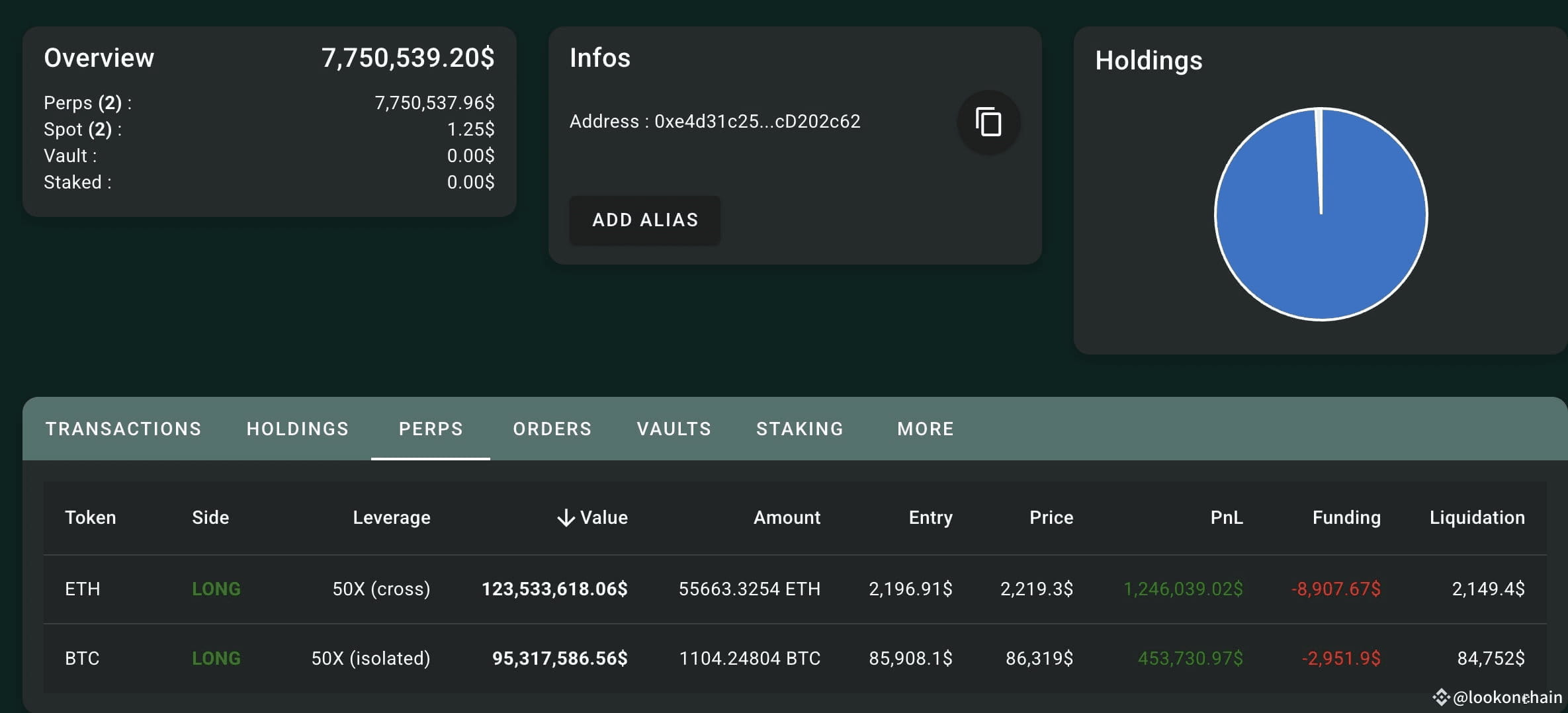
Task: Sort table by Leverage column header
Action: [x=392, y=517]
